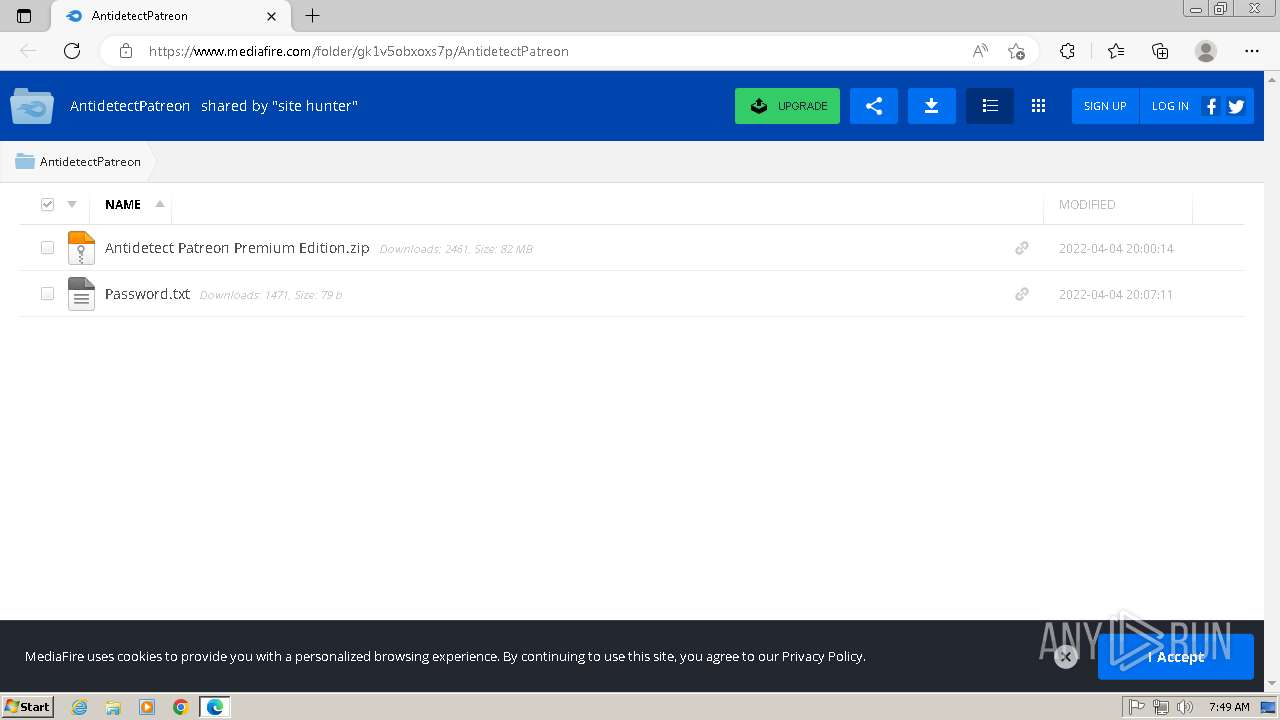Open Chrome from taskbar
The width and height of the screenshot is (1280, 720).
click(180, 707)
